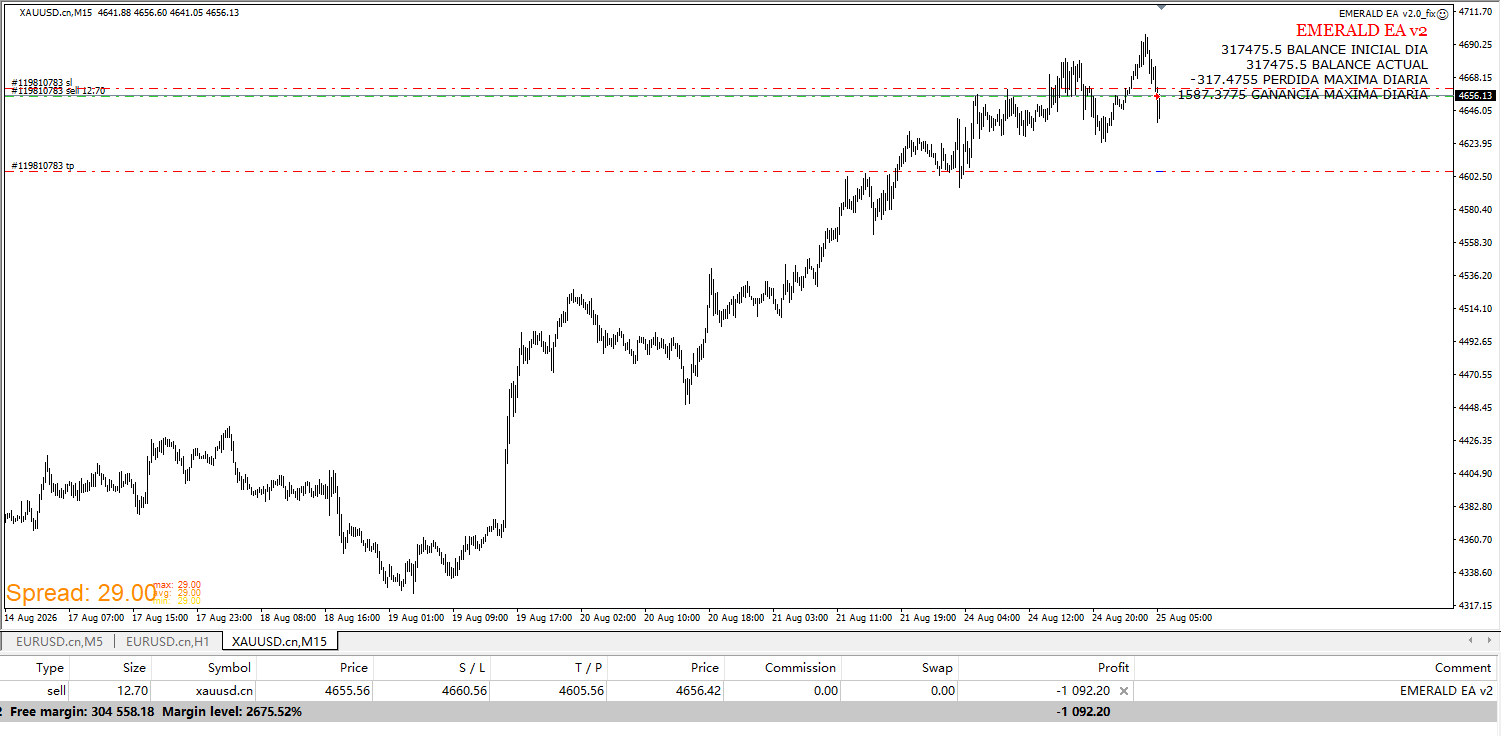Click the chart shift triangle marker at top
1501x736 pixels.
(x=1161, y=7)
